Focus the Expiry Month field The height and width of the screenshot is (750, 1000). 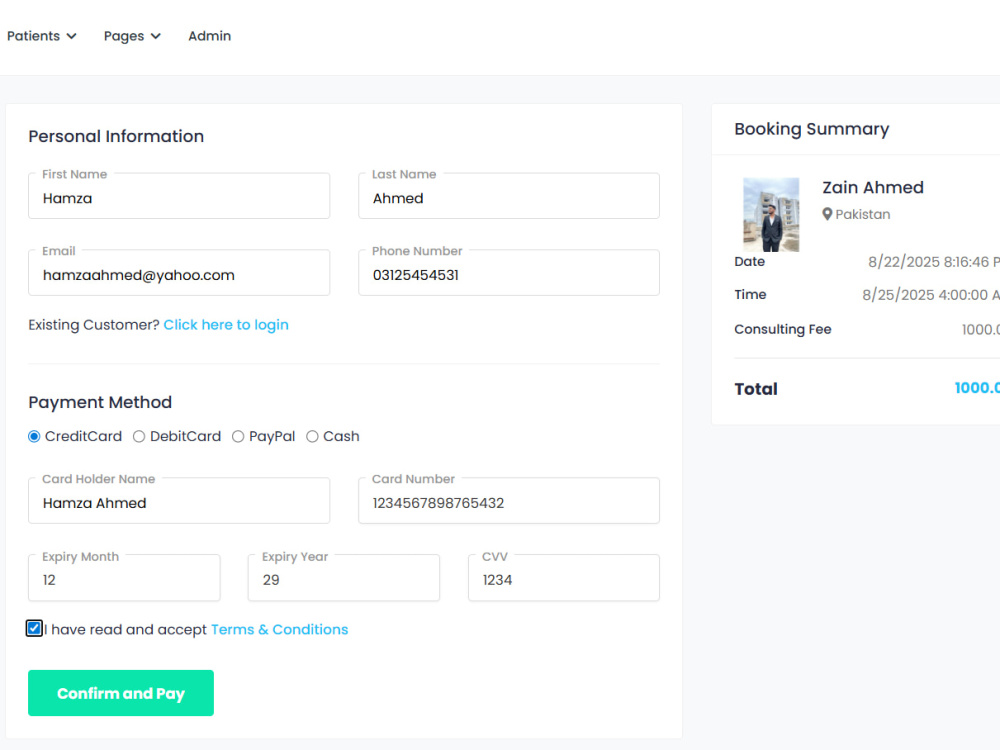click(124, 578)
